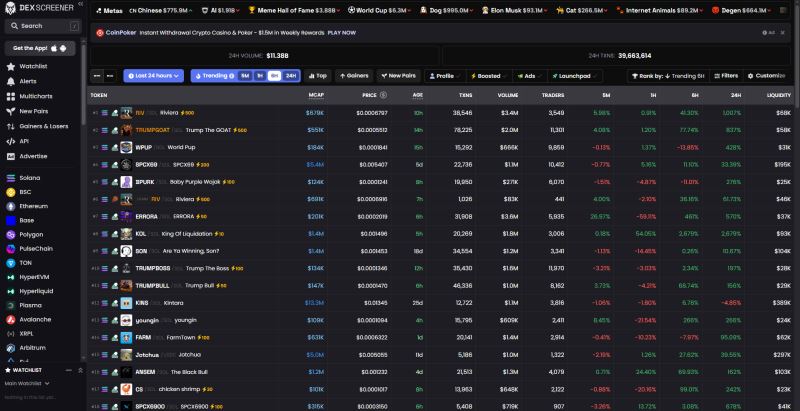Open the Jotchua token row
Viewport: 800px width, 411px height.
click(440, 354)
